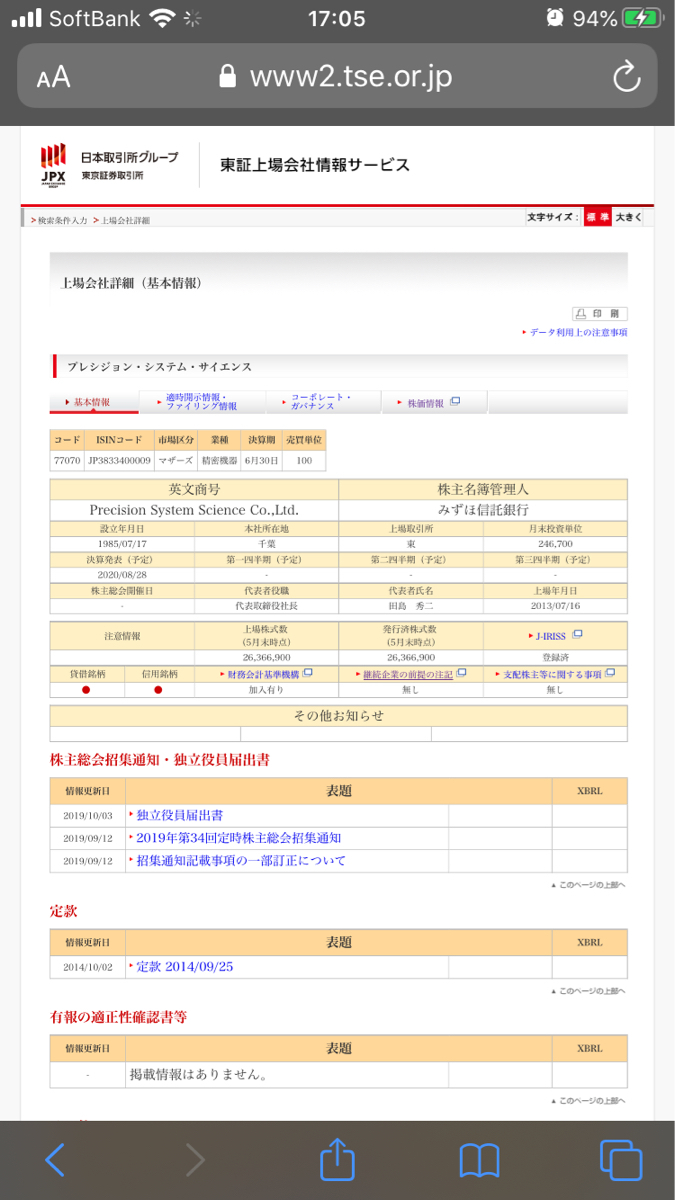Viewport: 675px width, 1200px height.
Task: Open the 定款 2014/09/25 link
Action: pyautogui.click(x=185, y=967)
